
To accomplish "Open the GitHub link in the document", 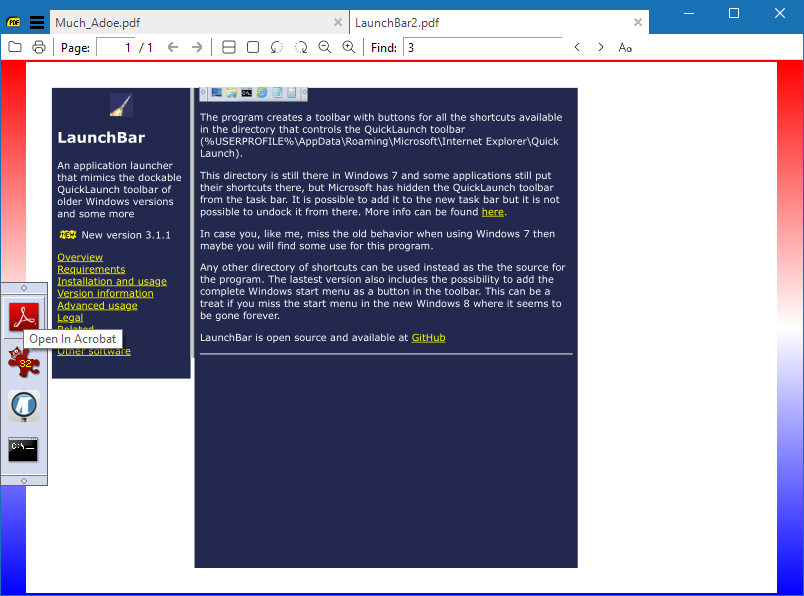I will 428,337.
